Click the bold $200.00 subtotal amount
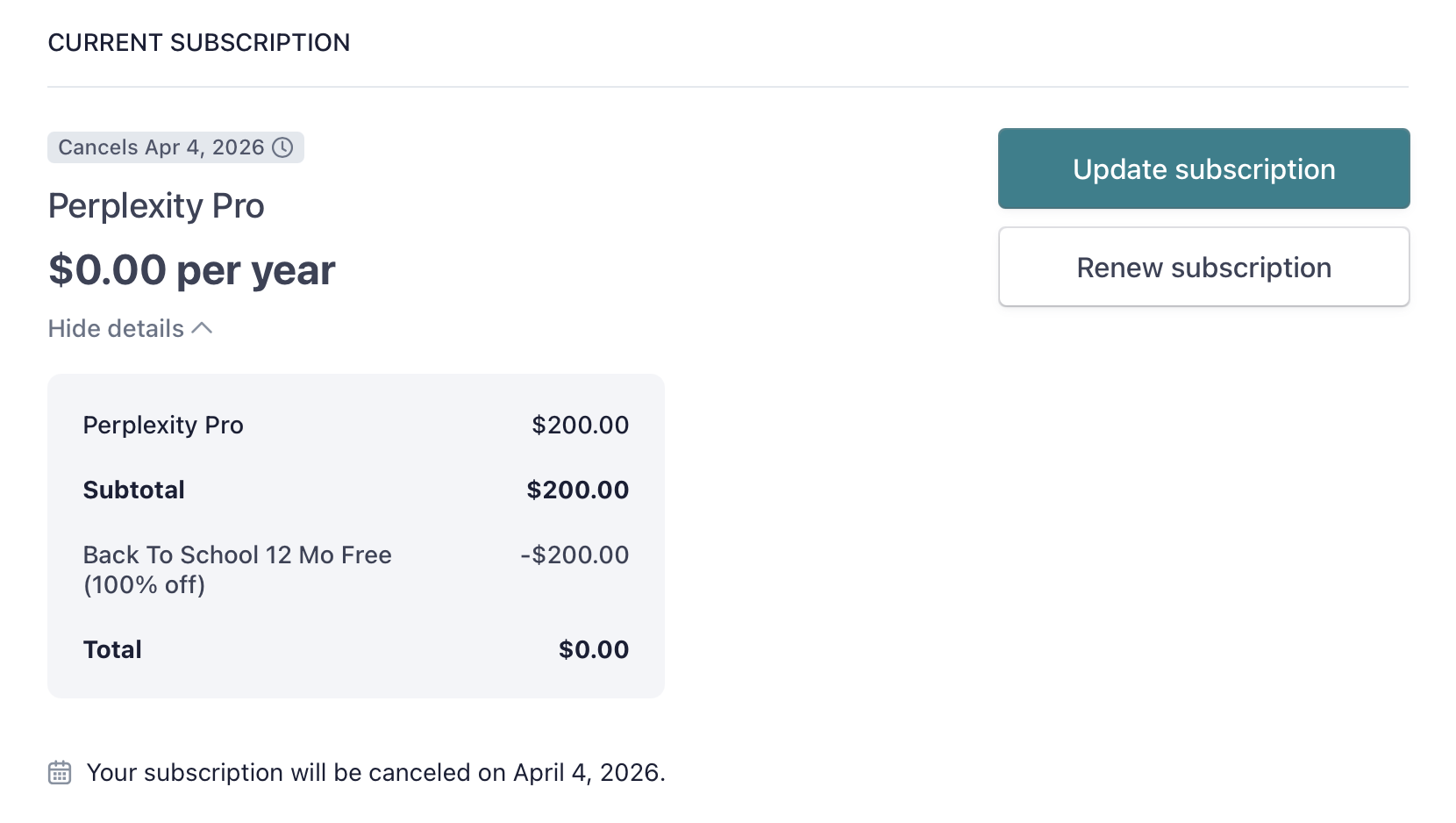 click(x=578, y=490)
